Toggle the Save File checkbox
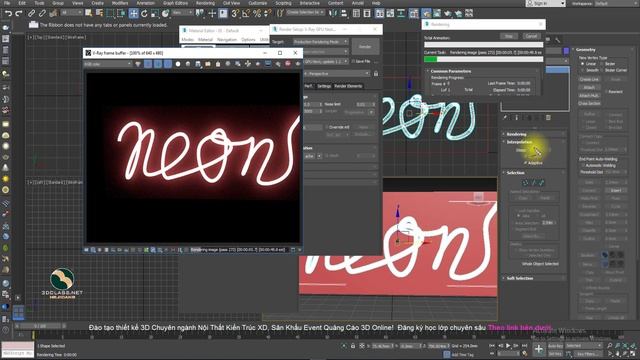Image resolution: width=640 pixels, height=360 pixels. tap(353, 61)
